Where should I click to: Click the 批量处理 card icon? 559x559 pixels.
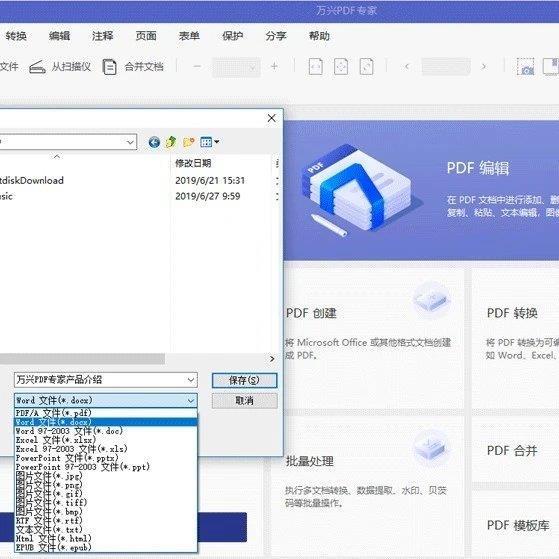(432, 447)
